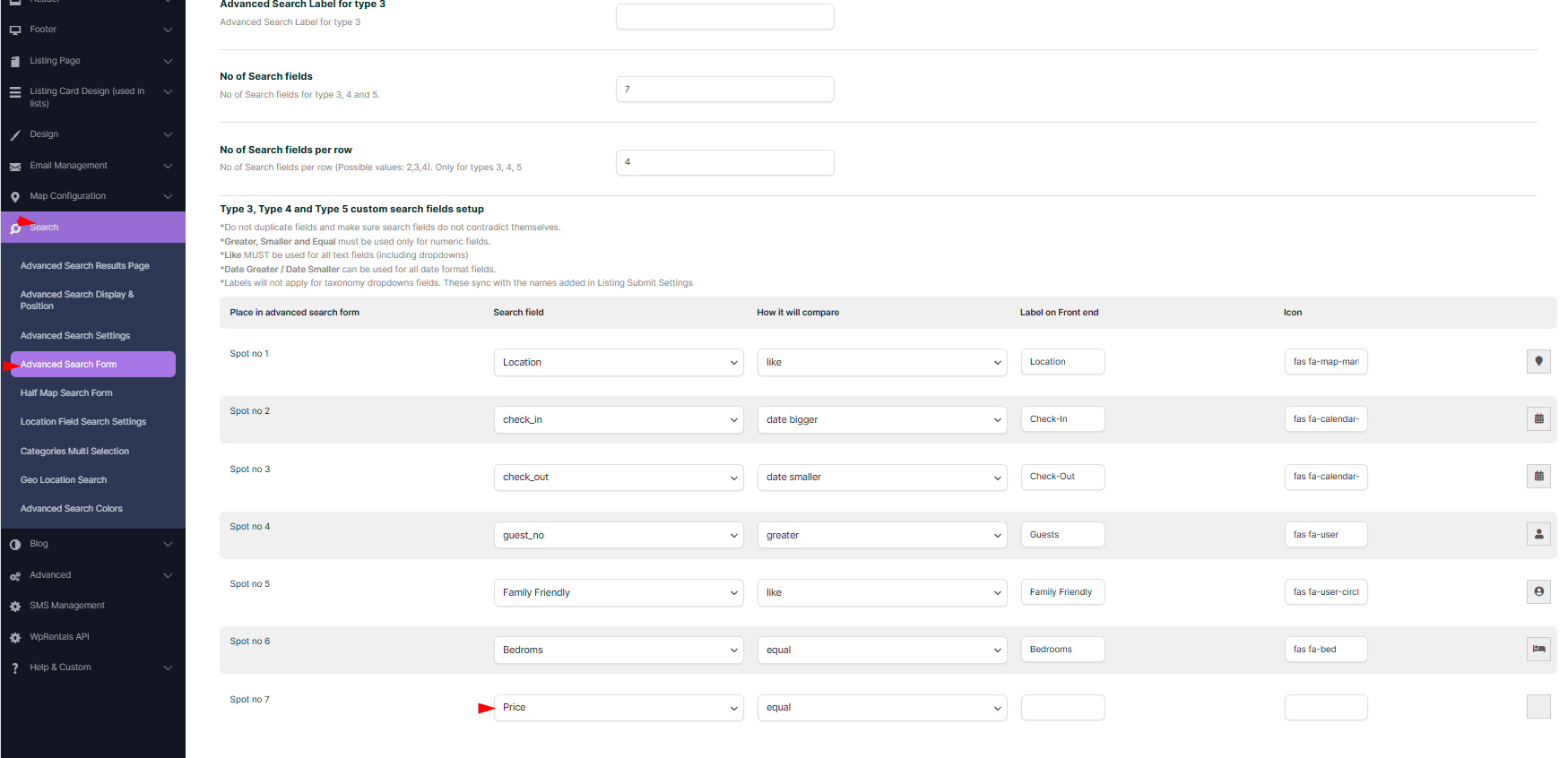Go to Advanced Search Colors page
This screenshot has width=1568, height=758.
click(72, 509)
